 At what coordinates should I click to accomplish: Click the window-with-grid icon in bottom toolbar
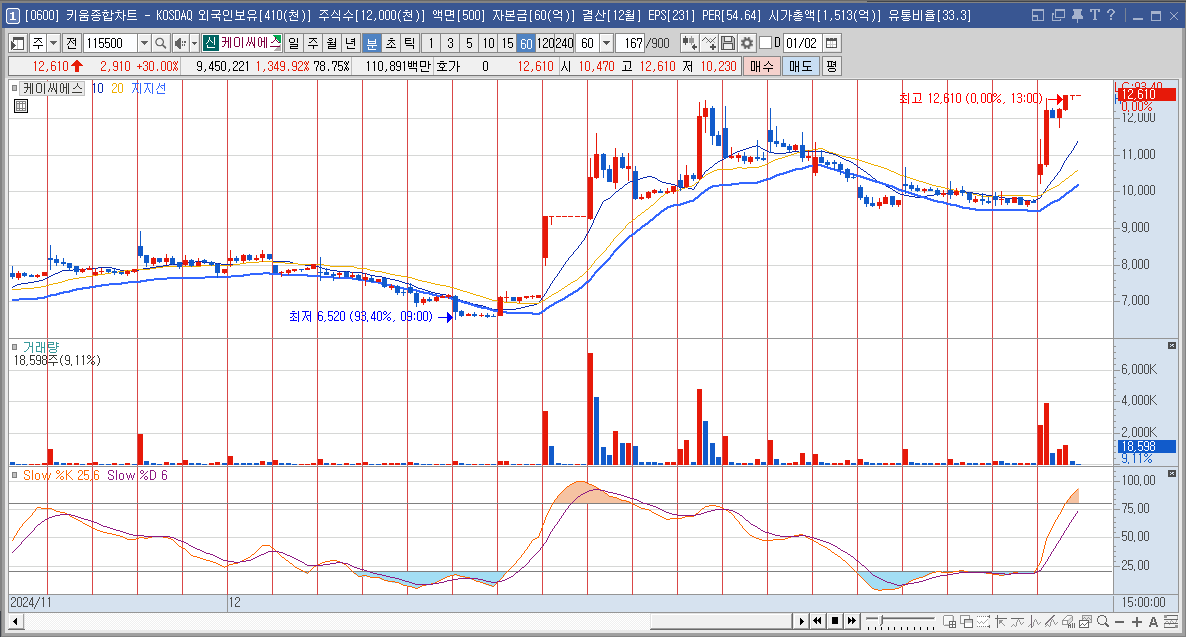pyautogui.click(x=949, y=621)
